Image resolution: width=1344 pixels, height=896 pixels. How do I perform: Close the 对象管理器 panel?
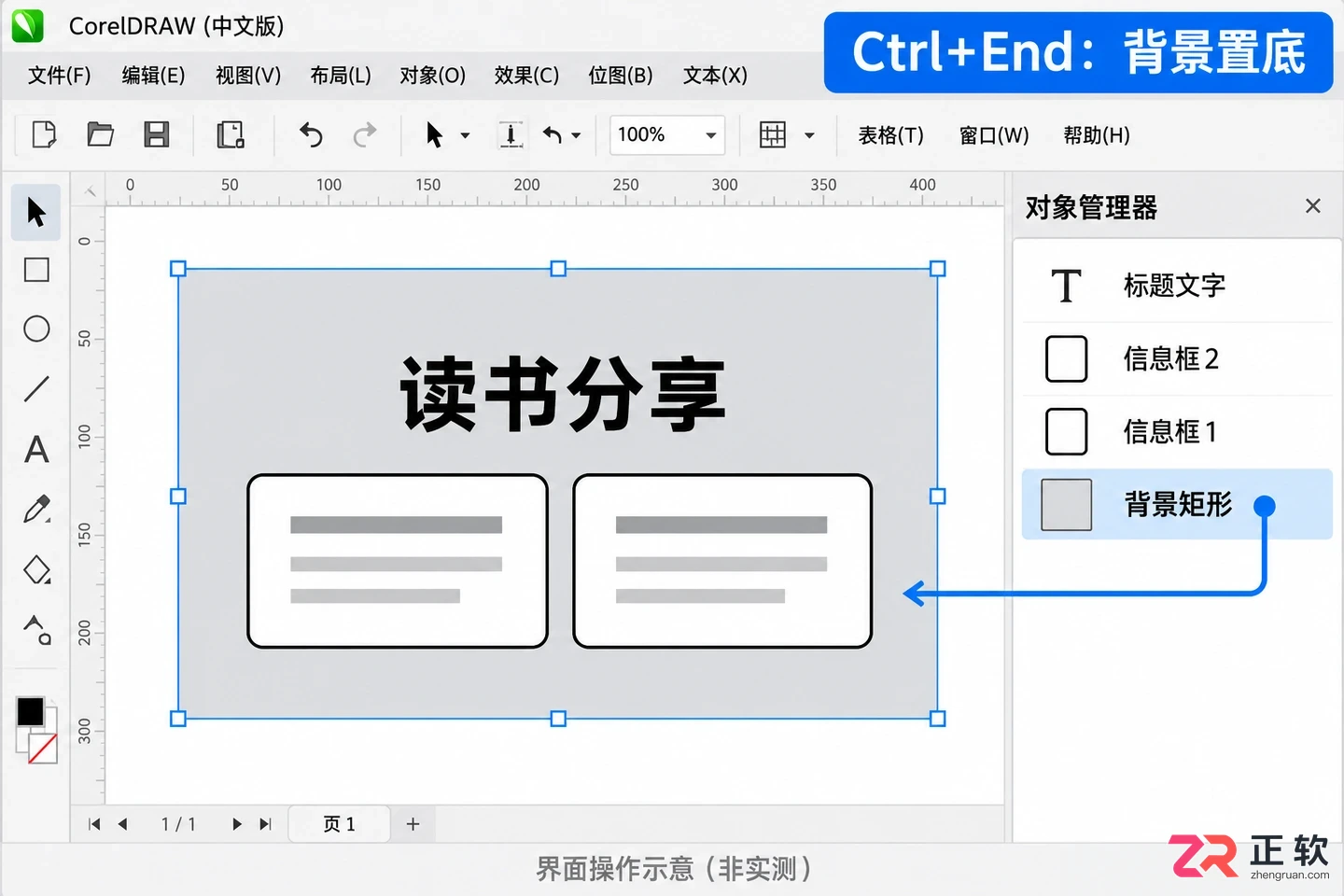point(1313,206)
